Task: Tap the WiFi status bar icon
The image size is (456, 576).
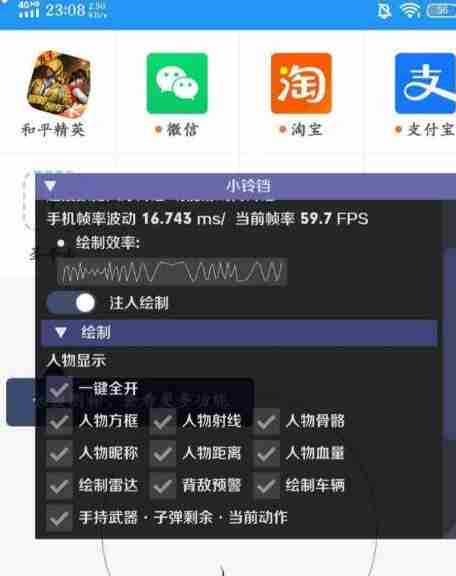Action: point(410,10)
